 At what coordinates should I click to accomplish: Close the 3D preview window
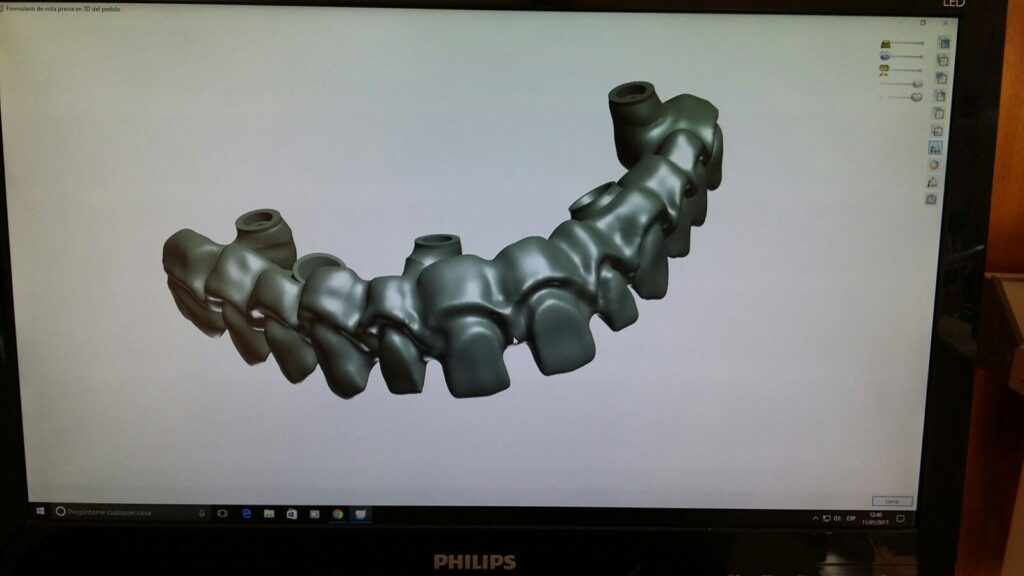[x=945, y=23]
